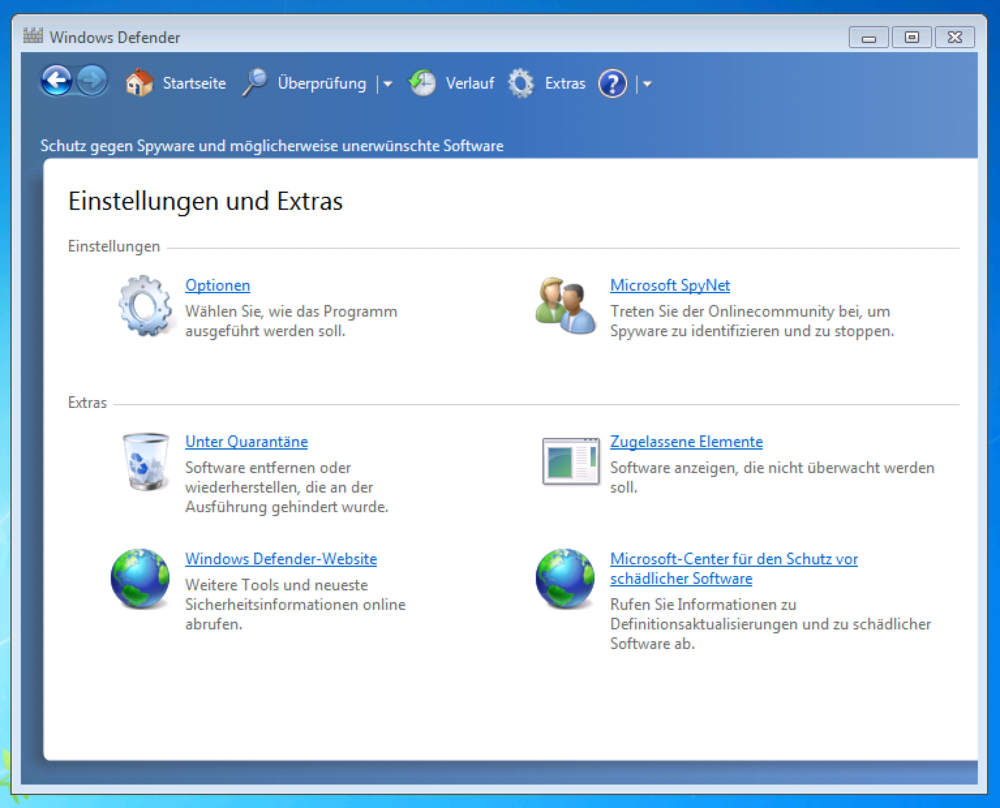The image size is (1000, 808).
Task: Open the Microsoft SpyNet link
Action: click(670, 285)
